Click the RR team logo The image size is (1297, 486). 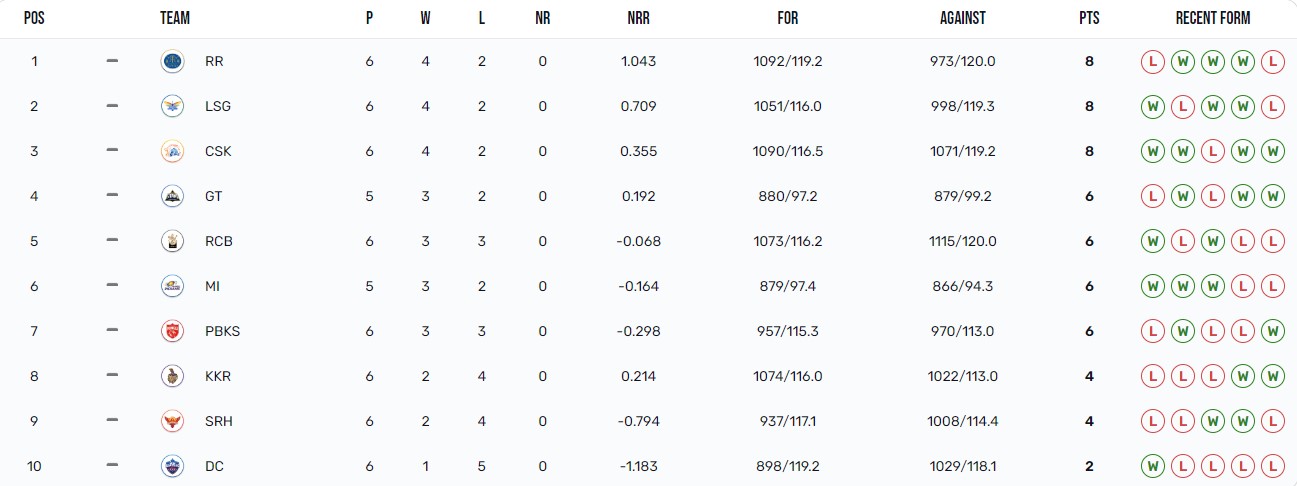(x=172, y=61)
